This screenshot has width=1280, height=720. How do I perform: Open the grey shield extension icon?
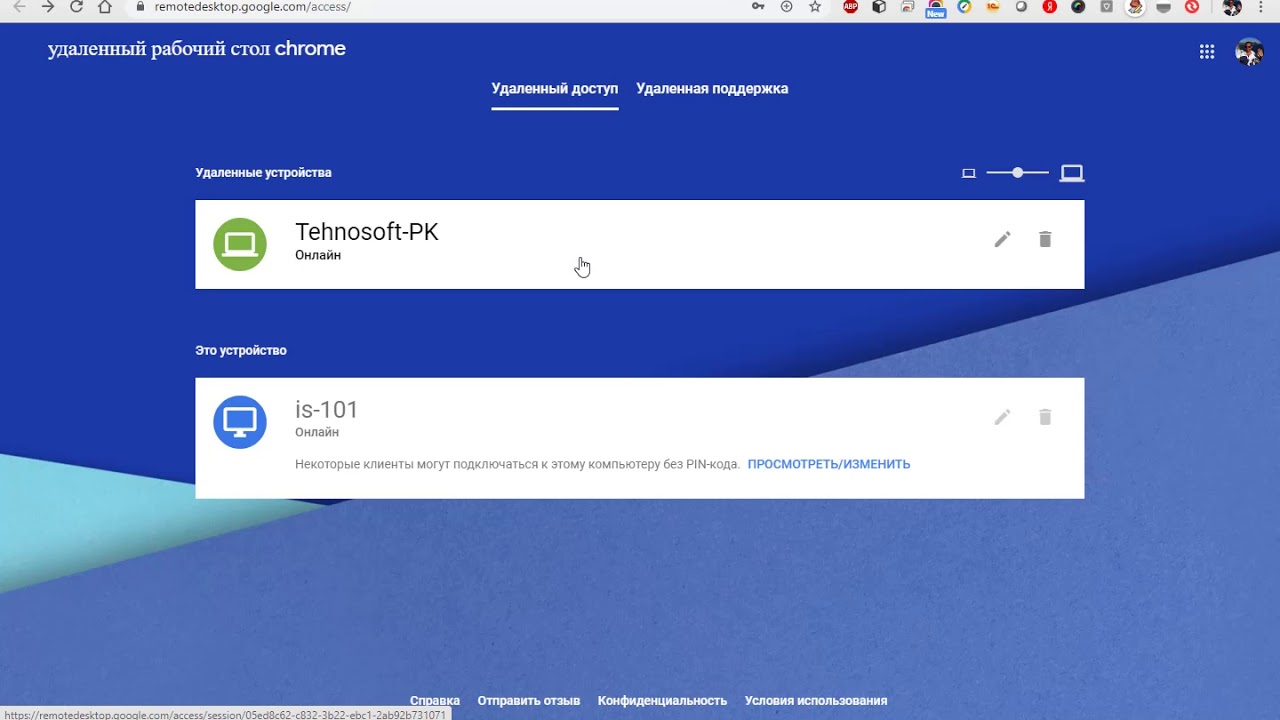pos(1107,7)
